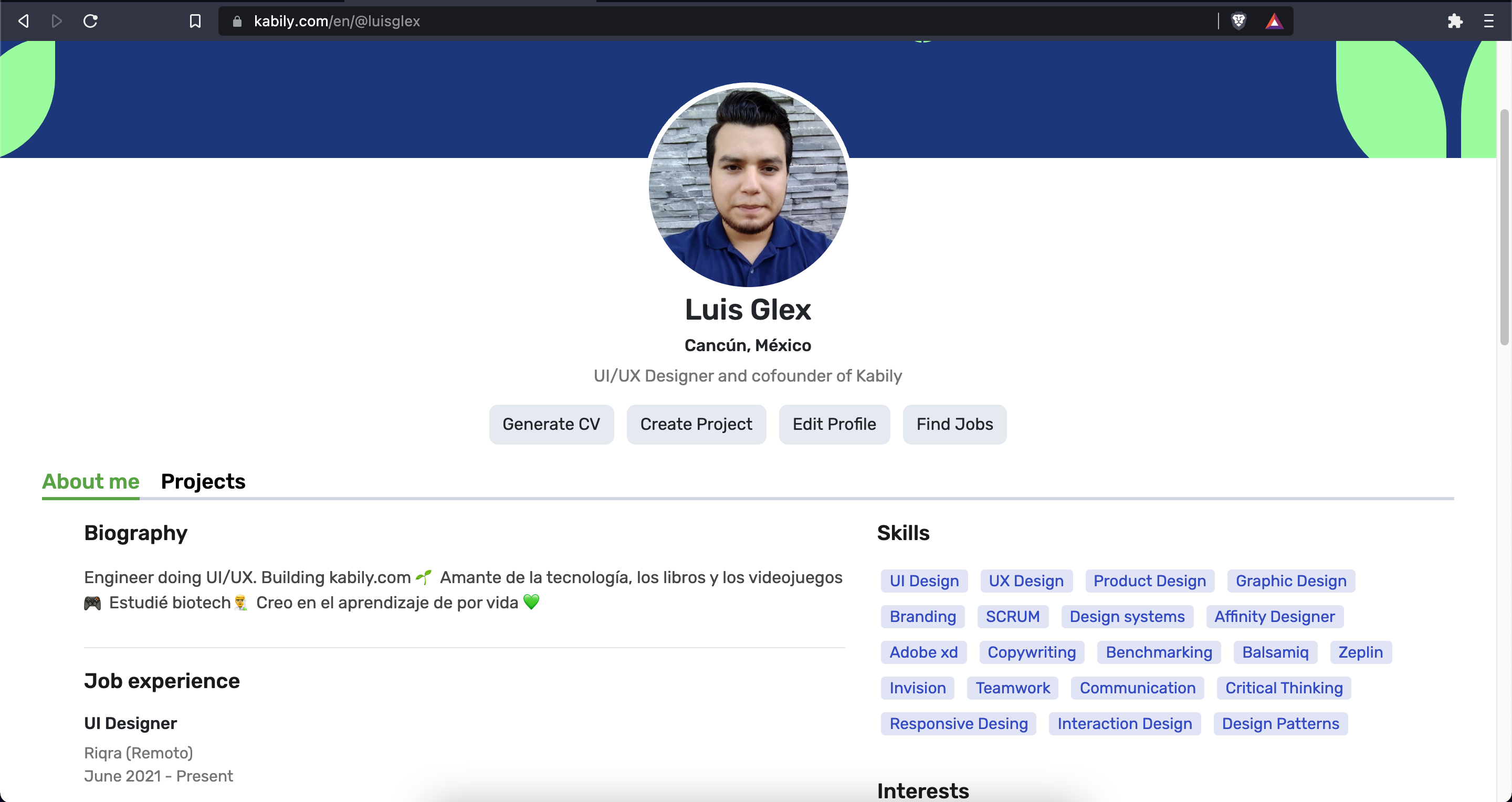
Task: Select the About me tab
Action: point(90,481)
